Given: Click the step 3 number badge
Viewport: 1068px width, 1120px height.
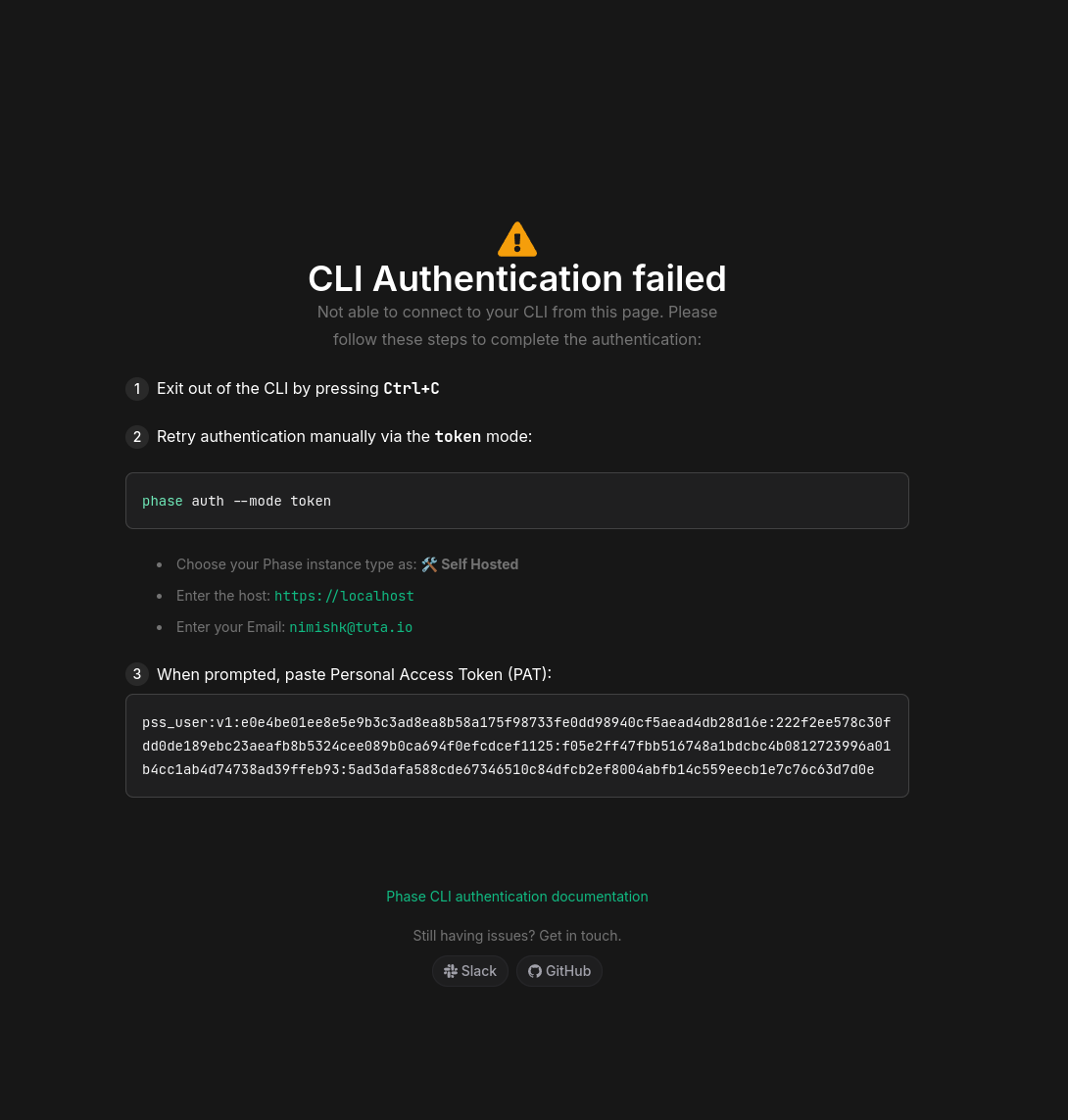Looking at the screenshot, I should (137, 674).
